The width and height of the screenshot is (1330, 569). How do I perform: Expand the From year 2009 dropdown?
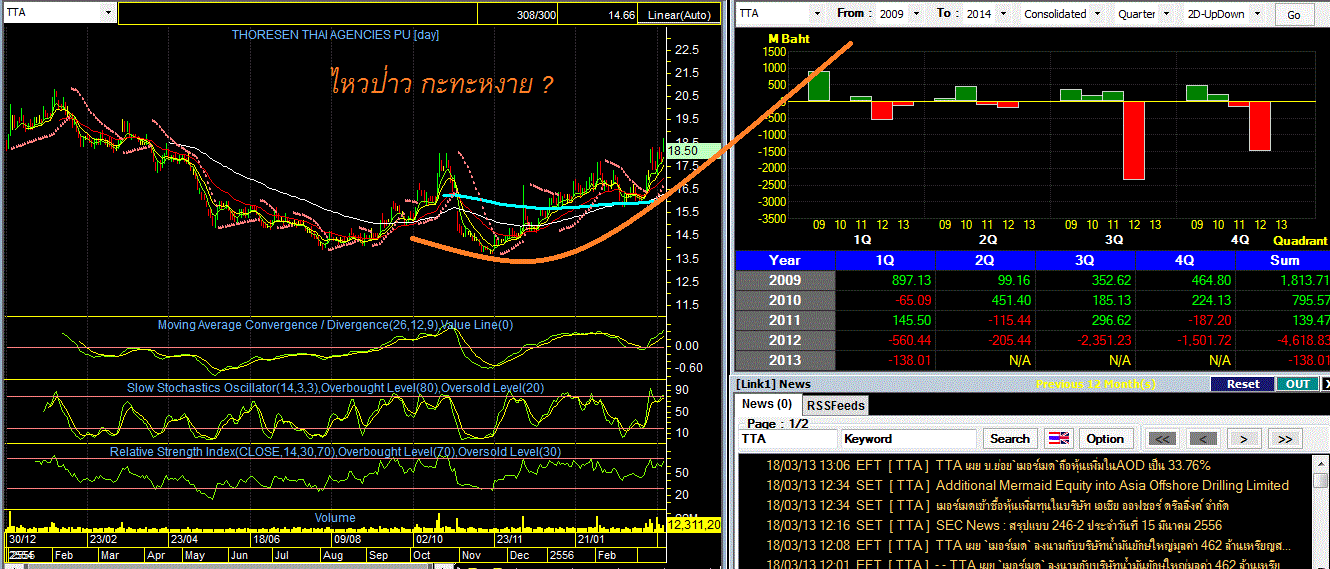click(916, 14)
